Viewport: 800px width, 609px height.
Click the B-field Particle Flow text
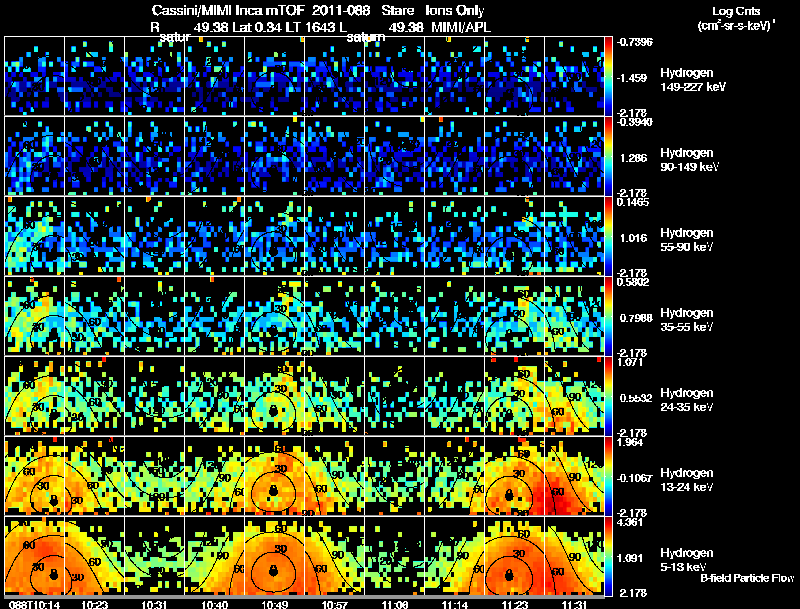point(745,578)
